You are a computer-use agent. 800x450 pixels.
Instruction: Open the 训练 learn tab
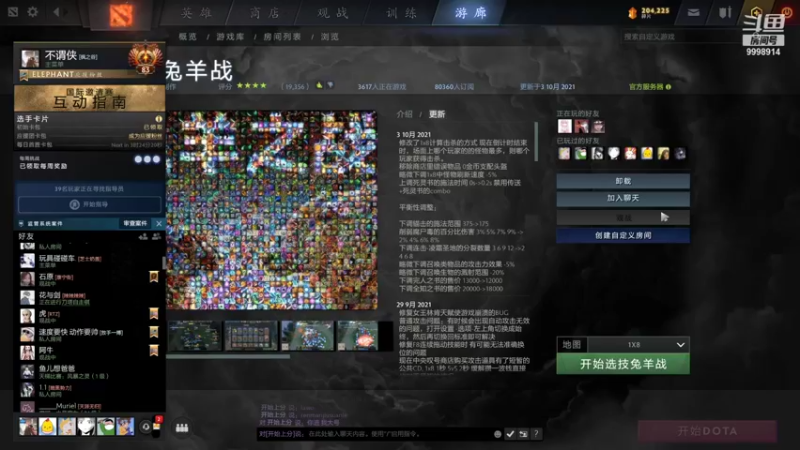click(401, 13)
